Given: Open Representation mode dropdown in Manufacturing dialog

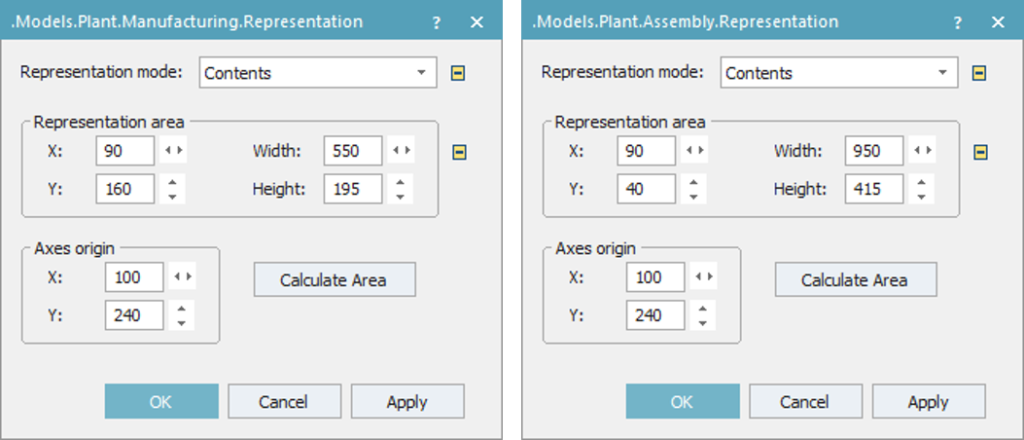Looking at the screenshot, I should pos(317,72).
